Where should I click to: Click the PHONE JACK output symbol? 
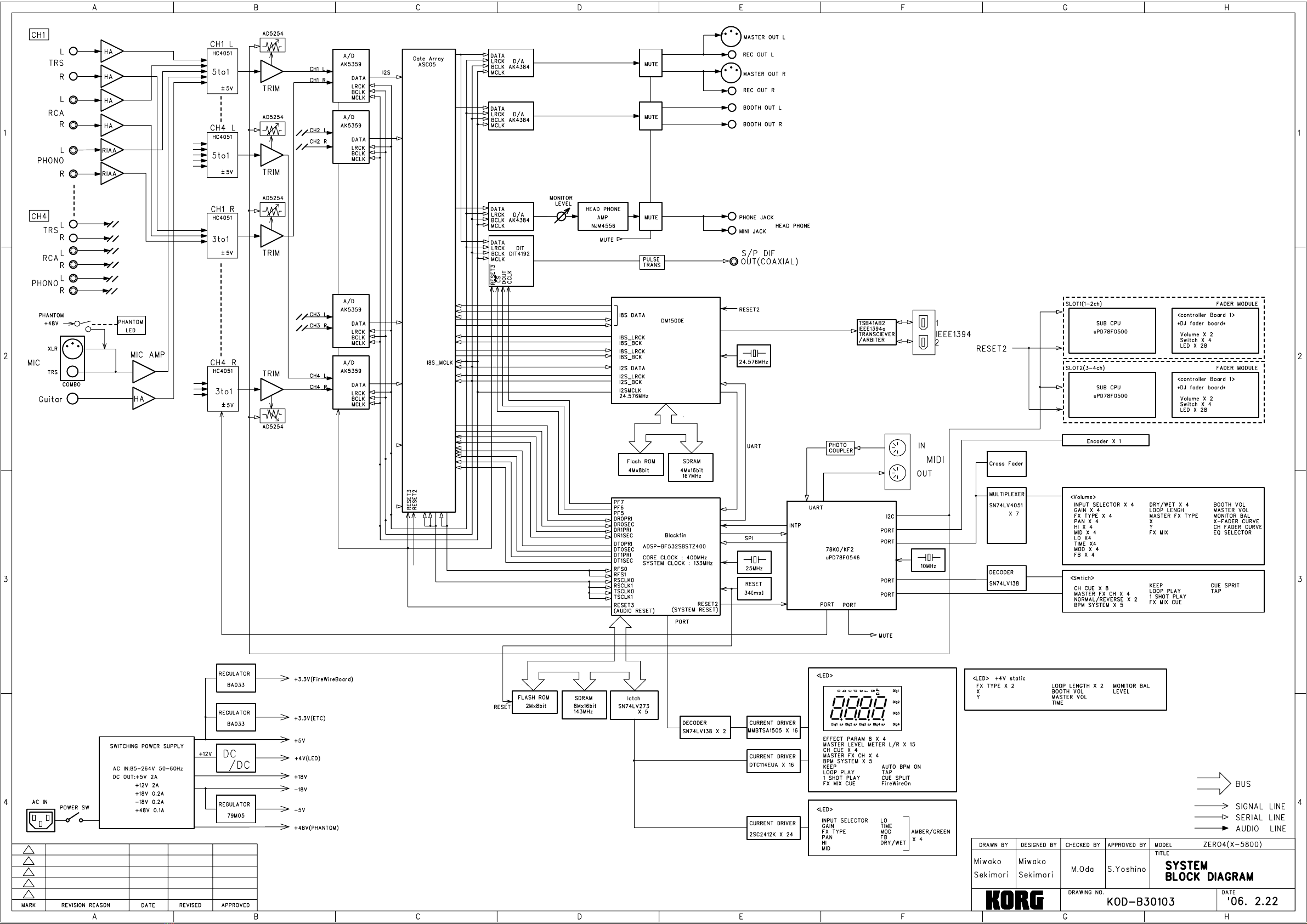pos(732,217)
